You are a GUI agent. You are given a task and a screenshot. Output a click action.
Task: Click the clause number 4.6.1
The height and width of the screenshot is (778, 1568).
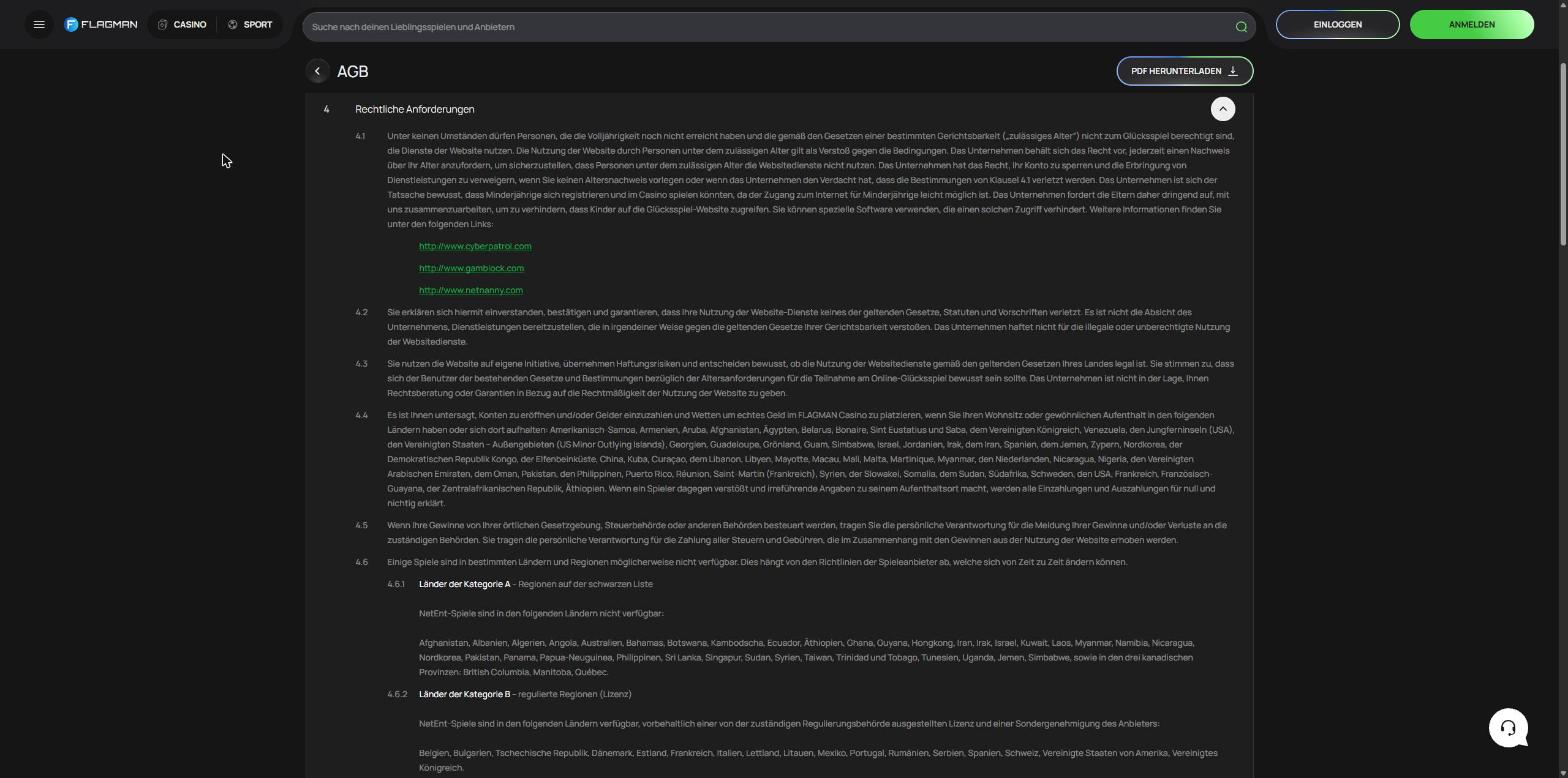[396, 584]
